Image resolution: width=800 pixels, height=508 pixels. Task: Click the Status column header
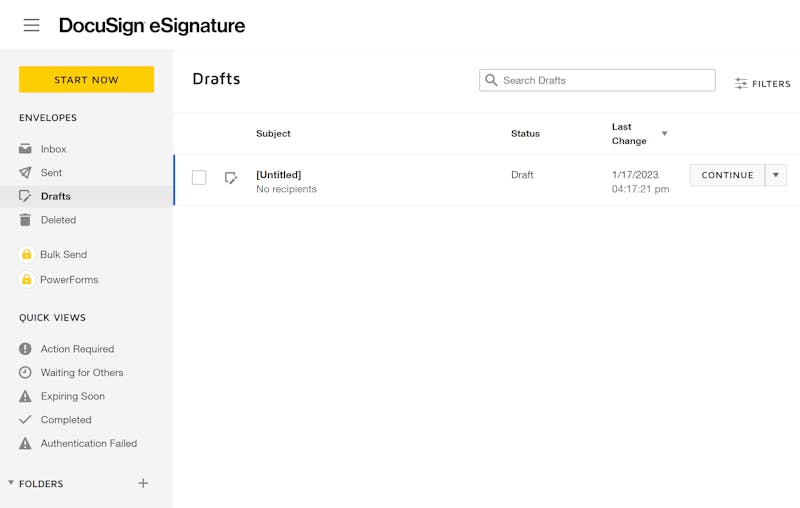pyautogui.click(x=525, y=134)
